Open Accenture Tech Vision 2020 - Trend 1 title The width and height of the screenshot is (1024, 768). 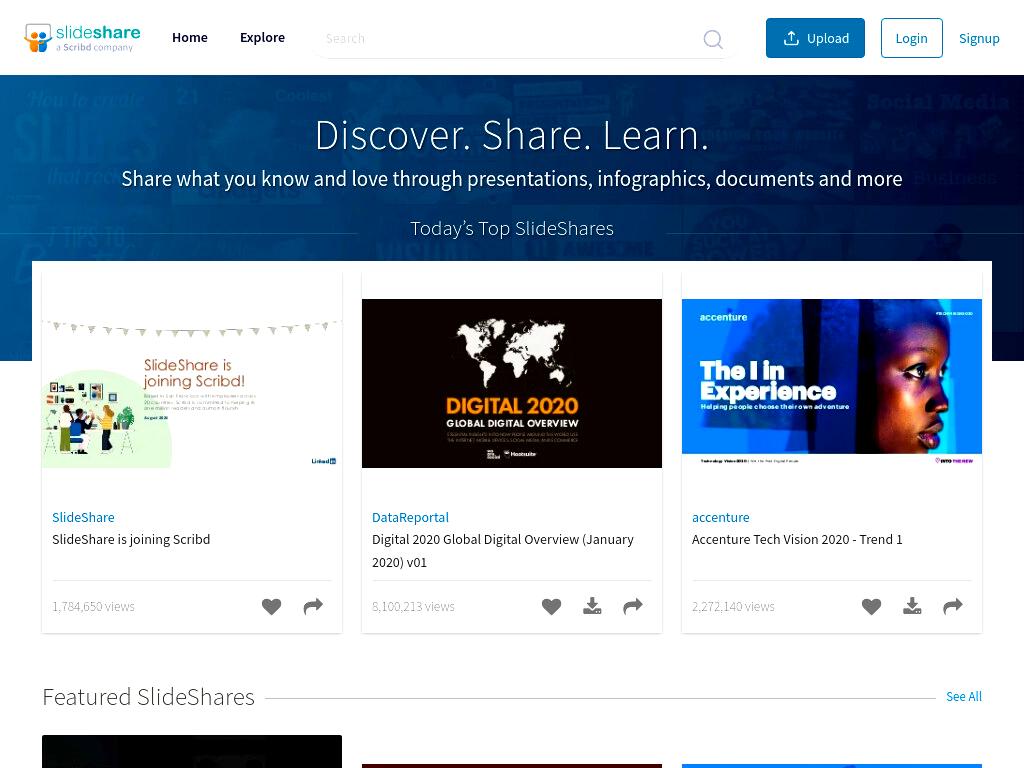tap(797, 539)
